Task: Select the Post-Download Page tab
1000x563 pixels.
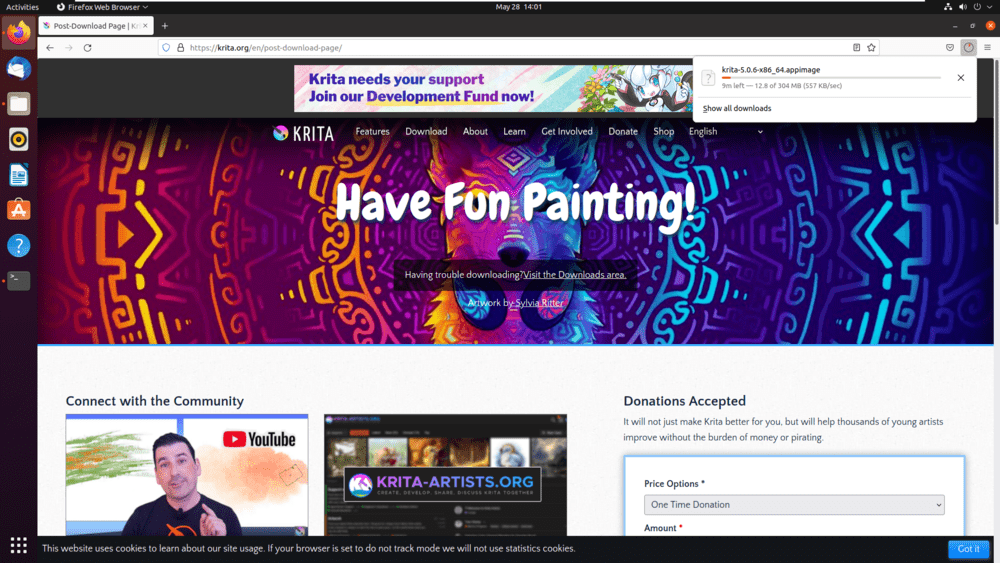Action: [96, 26]
